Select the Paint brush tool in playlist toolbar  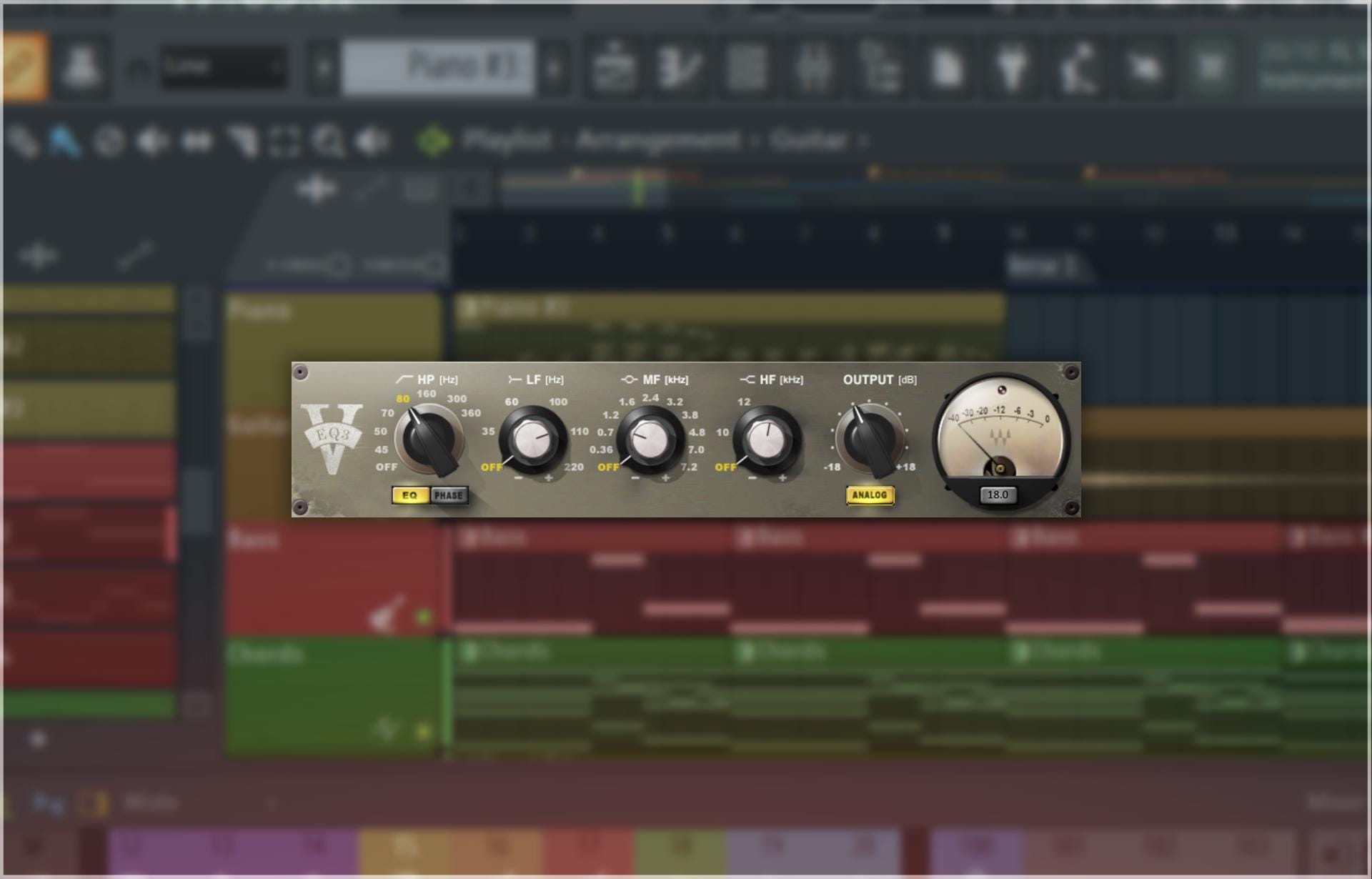point(64,141)
